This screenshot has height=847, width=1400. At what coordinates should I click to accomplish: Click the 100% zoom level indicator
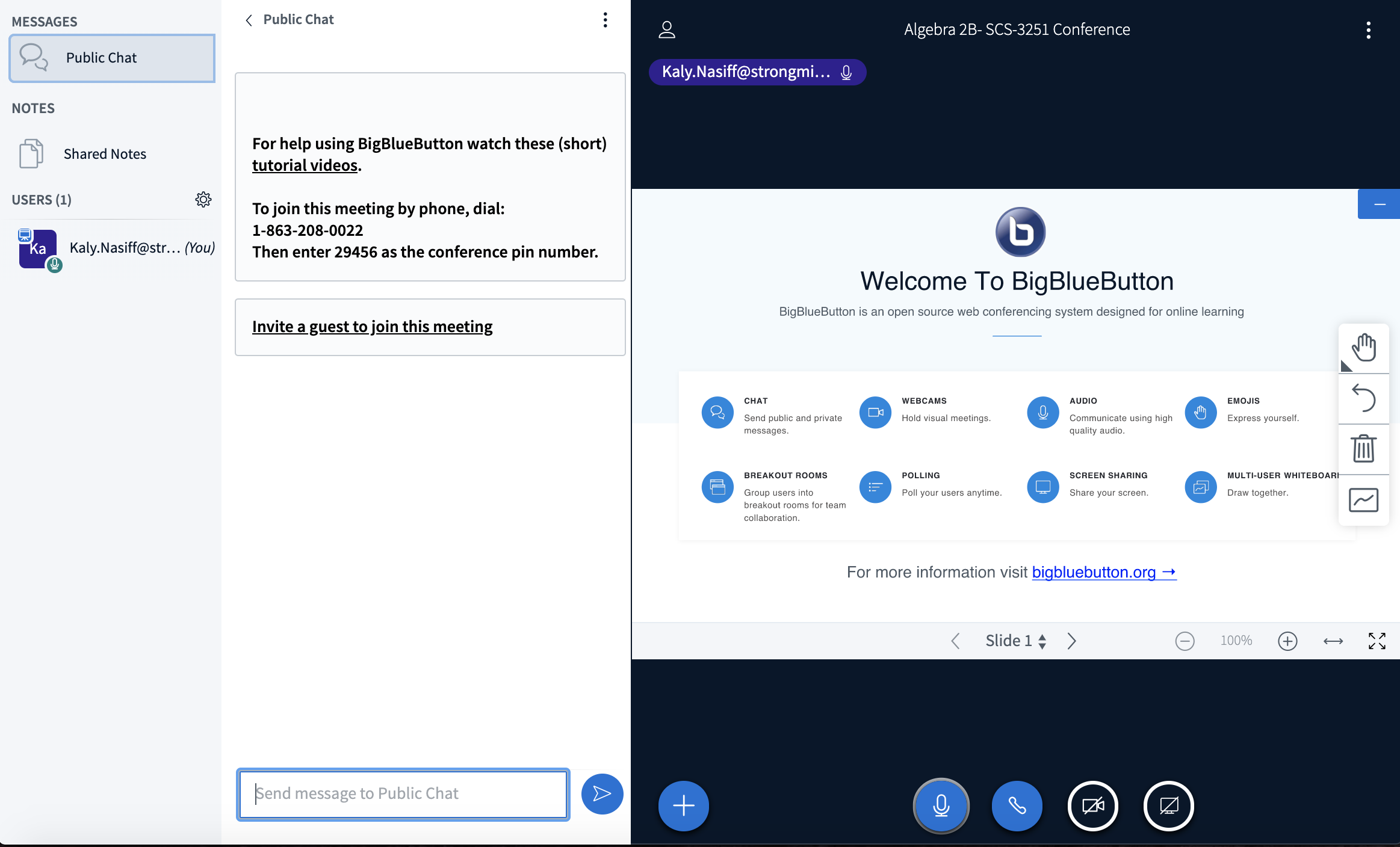click(1236, 641)
